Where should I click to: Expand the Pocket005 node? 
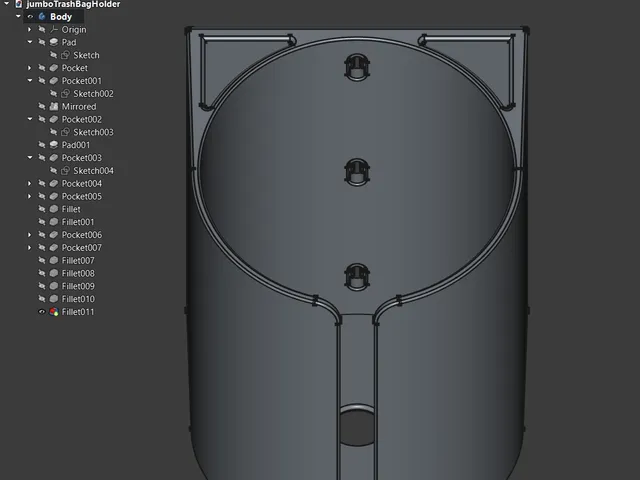pyautogui.click(x=29, y=196)
